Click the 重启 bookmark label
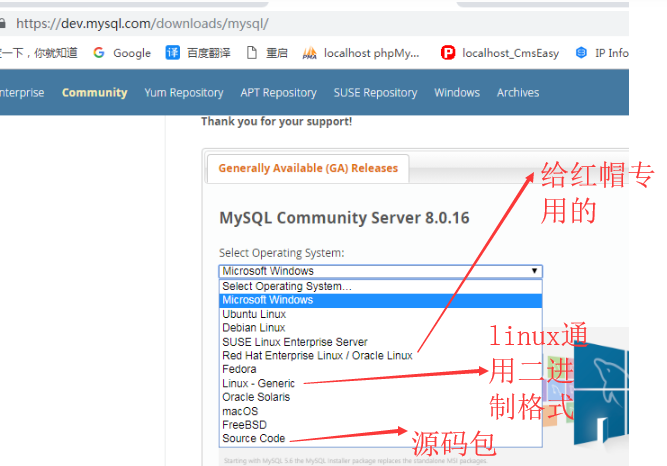This screenshot has height=466, width=667. pyautogui.click(x=276, y=53)
